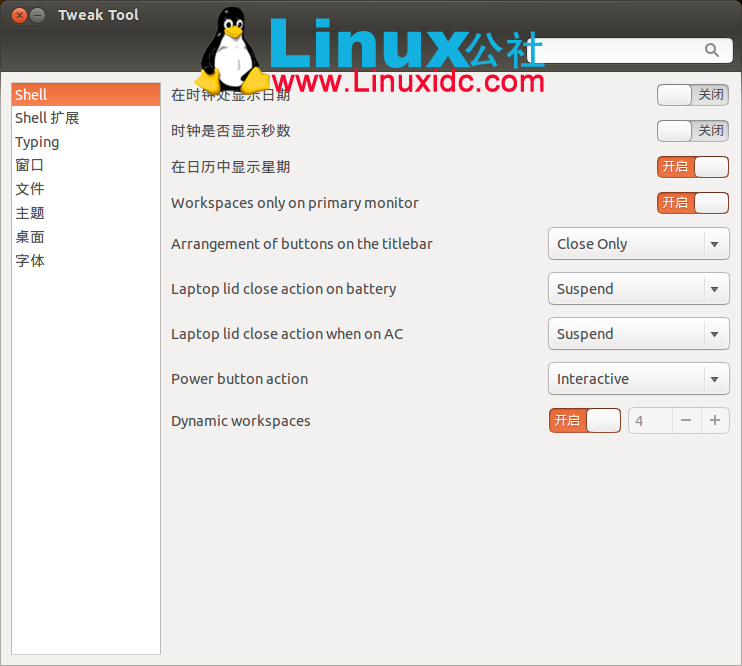Click Workspaces only on primary monitor label
Screen dimensions: 742x666
(295, 203)
